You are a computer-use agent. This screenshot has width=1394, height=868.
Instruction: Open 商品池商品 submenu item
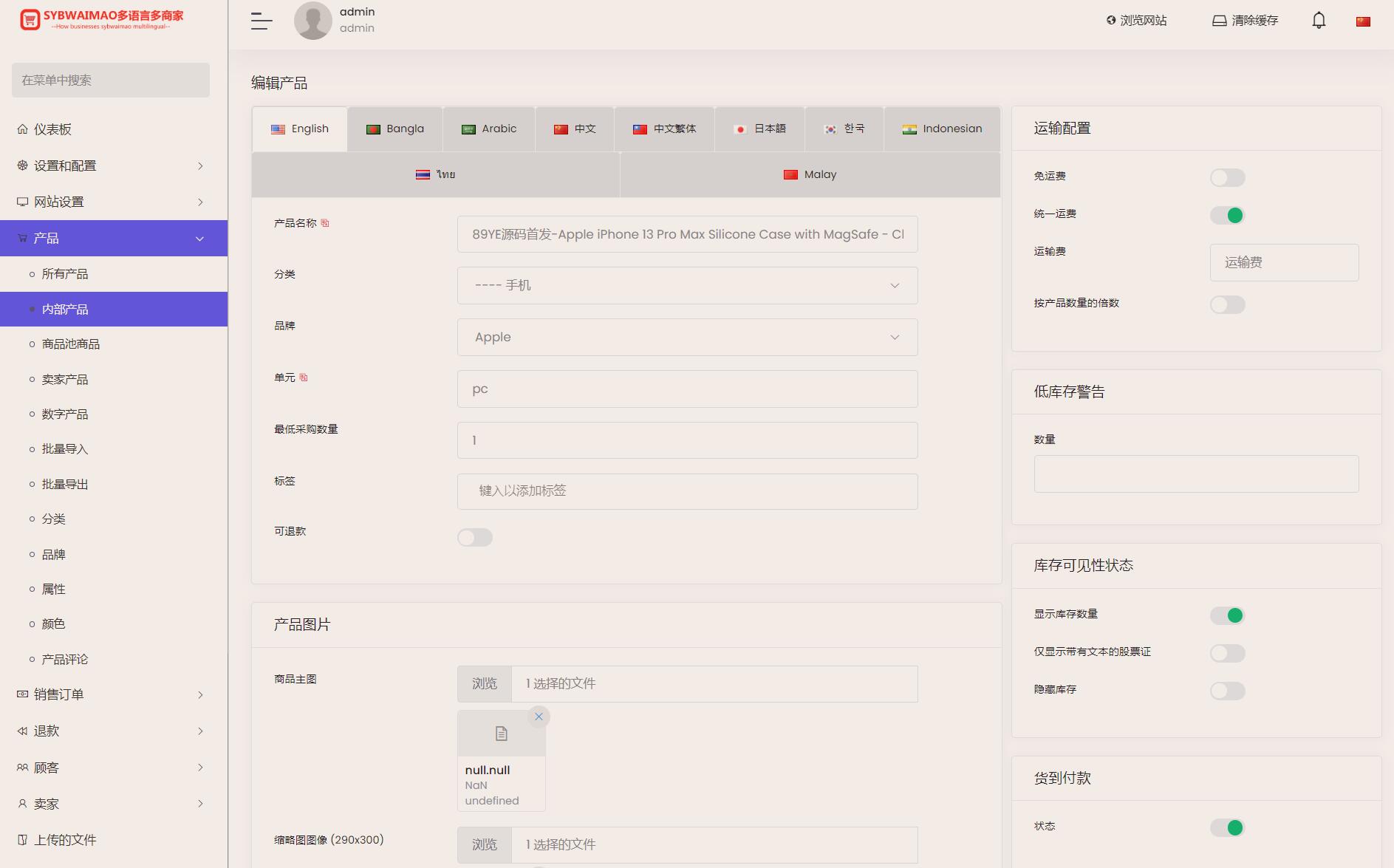click(114, 344)
